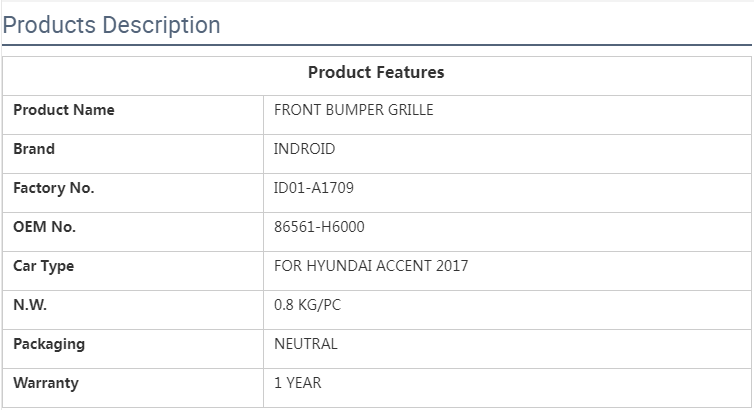Click the 86561-H6000 OEM number
Screen dimensions: 754x410
pos(319,227)
